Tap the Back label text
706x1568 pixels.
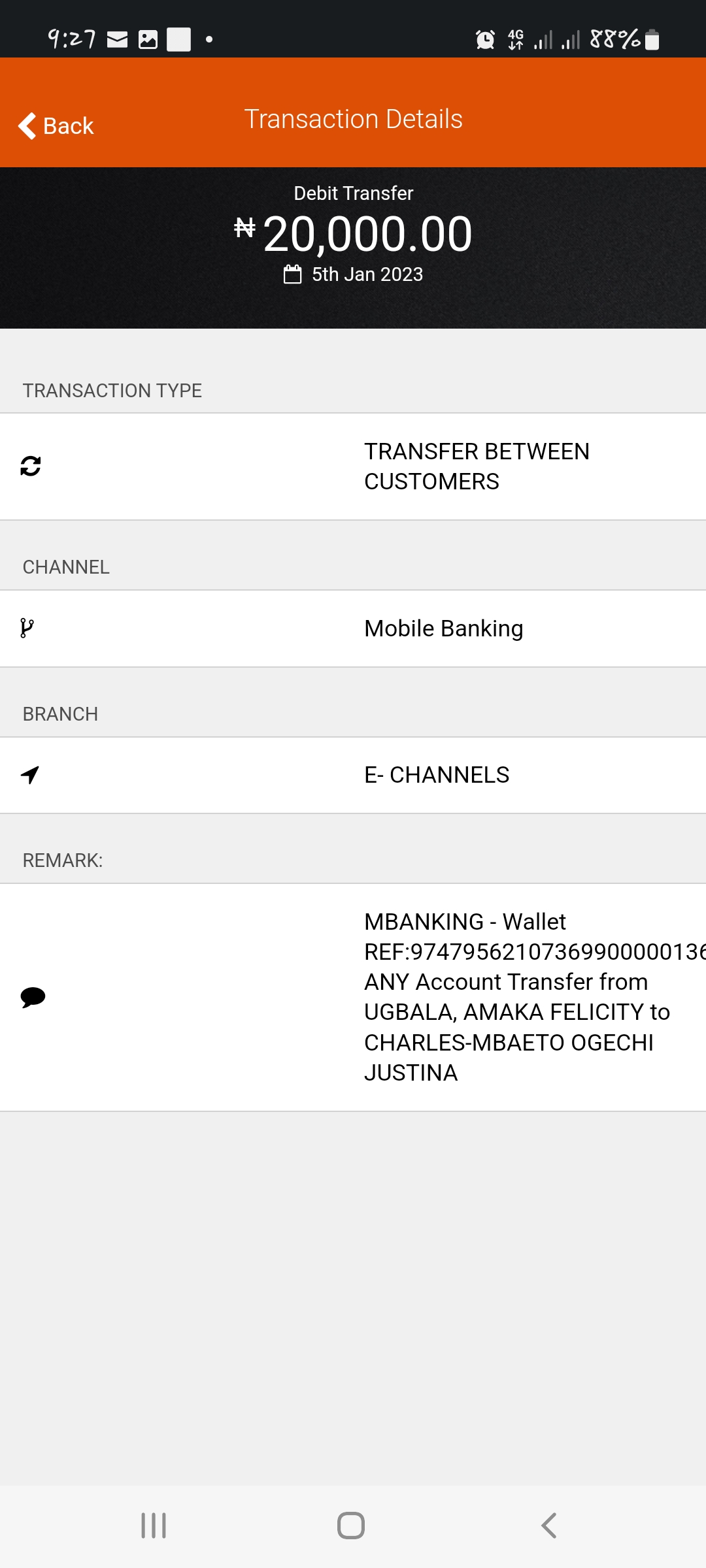[68, 126]
